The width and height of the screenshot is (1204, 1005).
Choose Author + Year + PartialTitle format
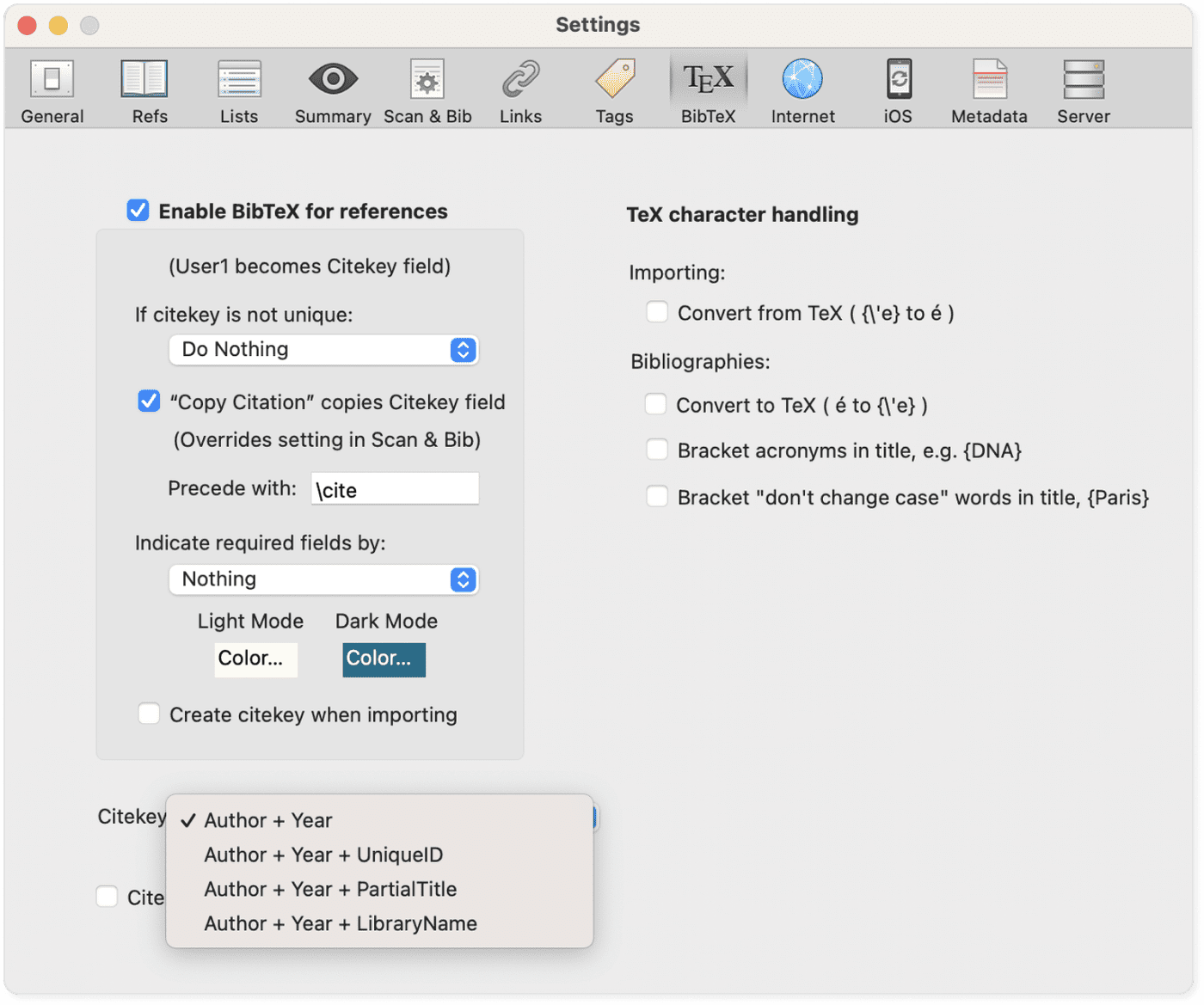coord(330,889)
